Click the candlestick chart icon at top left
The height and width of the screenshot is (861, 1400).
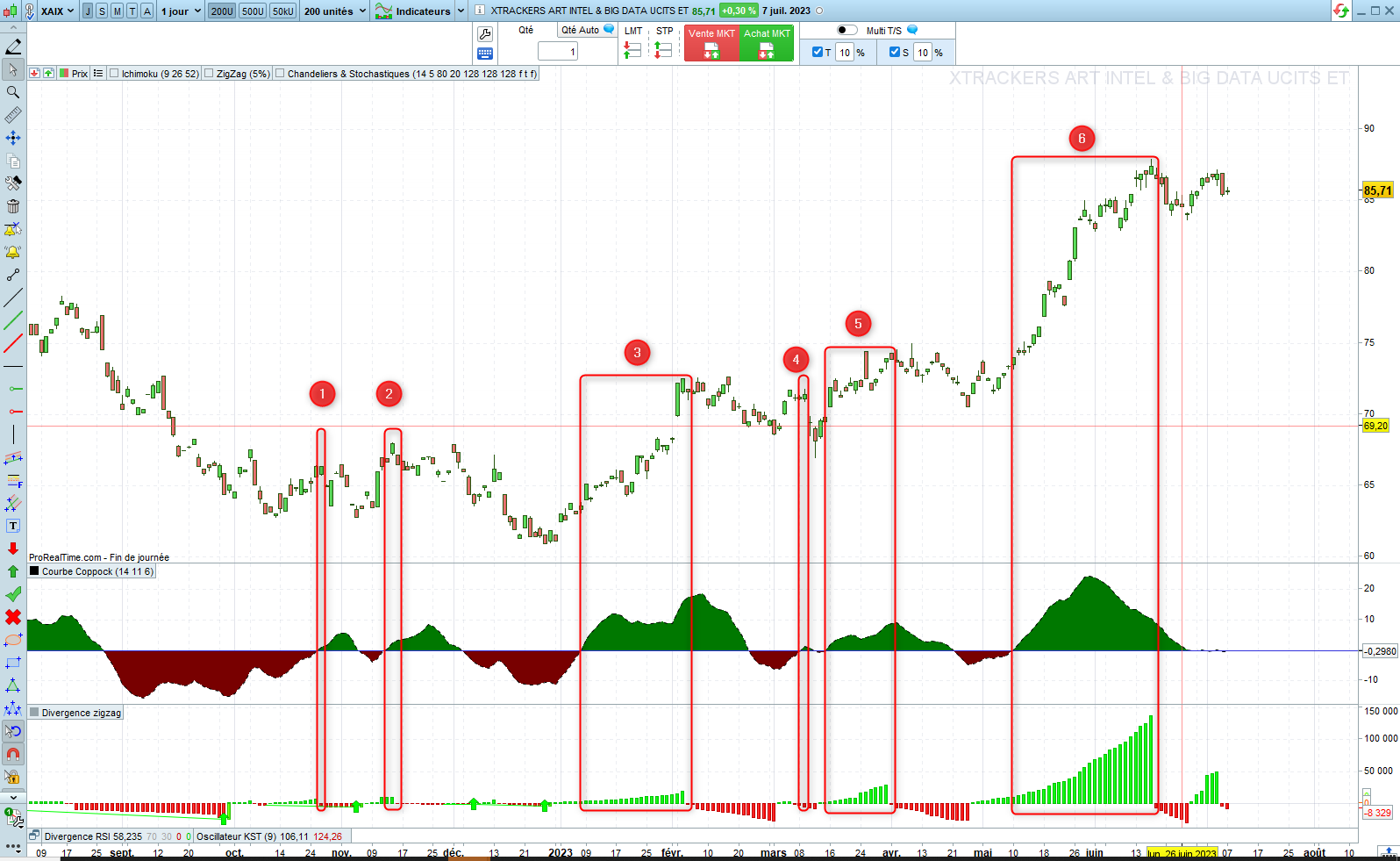click(9, 11)
